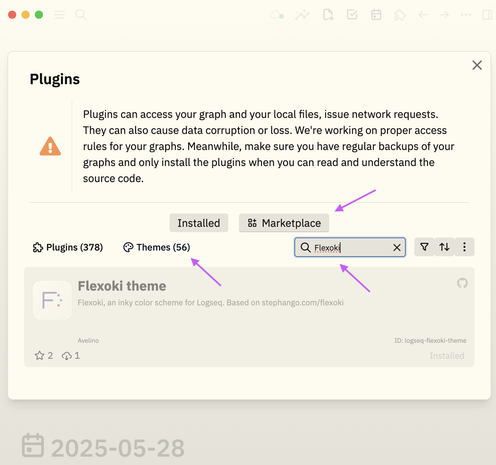Open the filter funnel dropdown
Screen dimensions: 496x465
click(424, 247)
